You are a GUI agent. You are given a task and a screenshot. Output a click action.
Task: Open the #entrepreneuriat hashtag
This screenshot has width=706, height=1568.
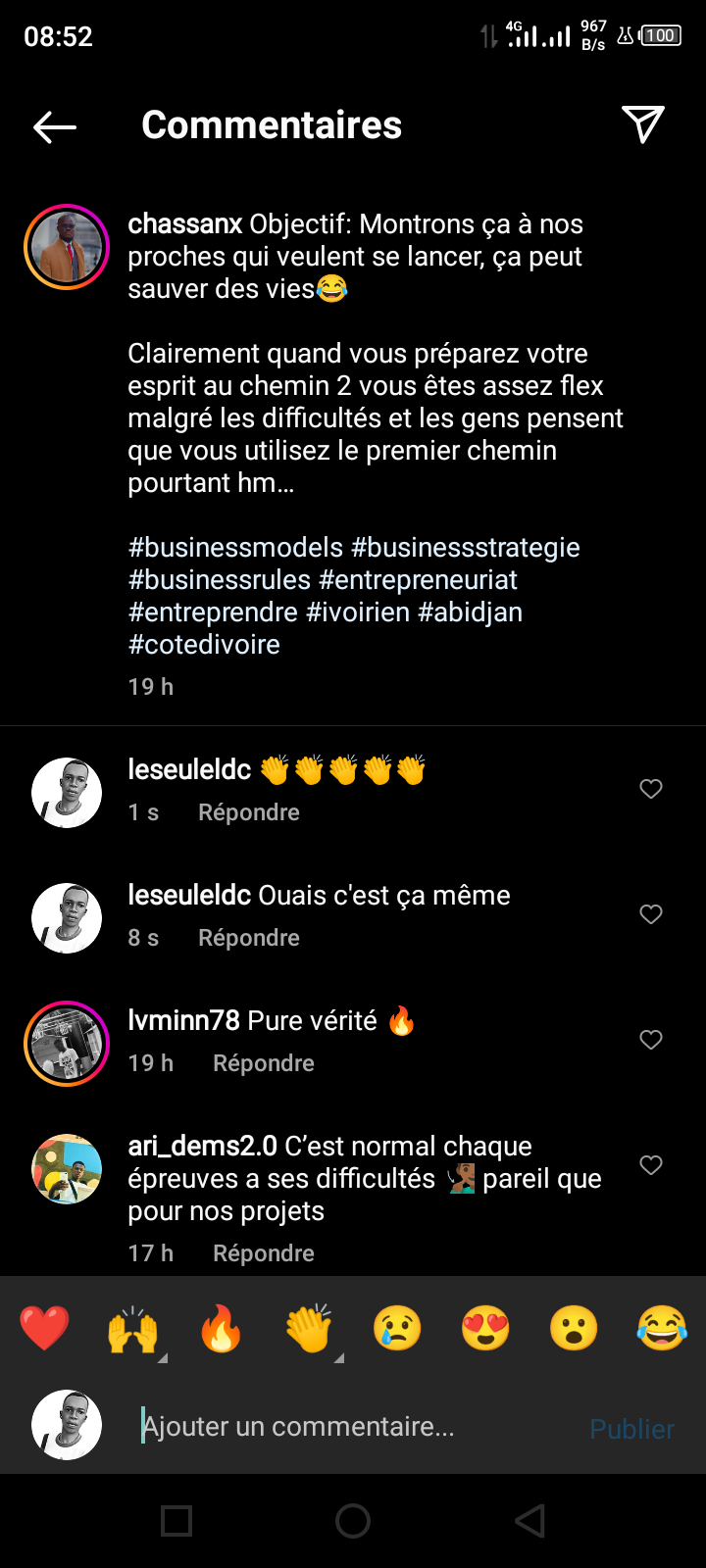[418, 580]
